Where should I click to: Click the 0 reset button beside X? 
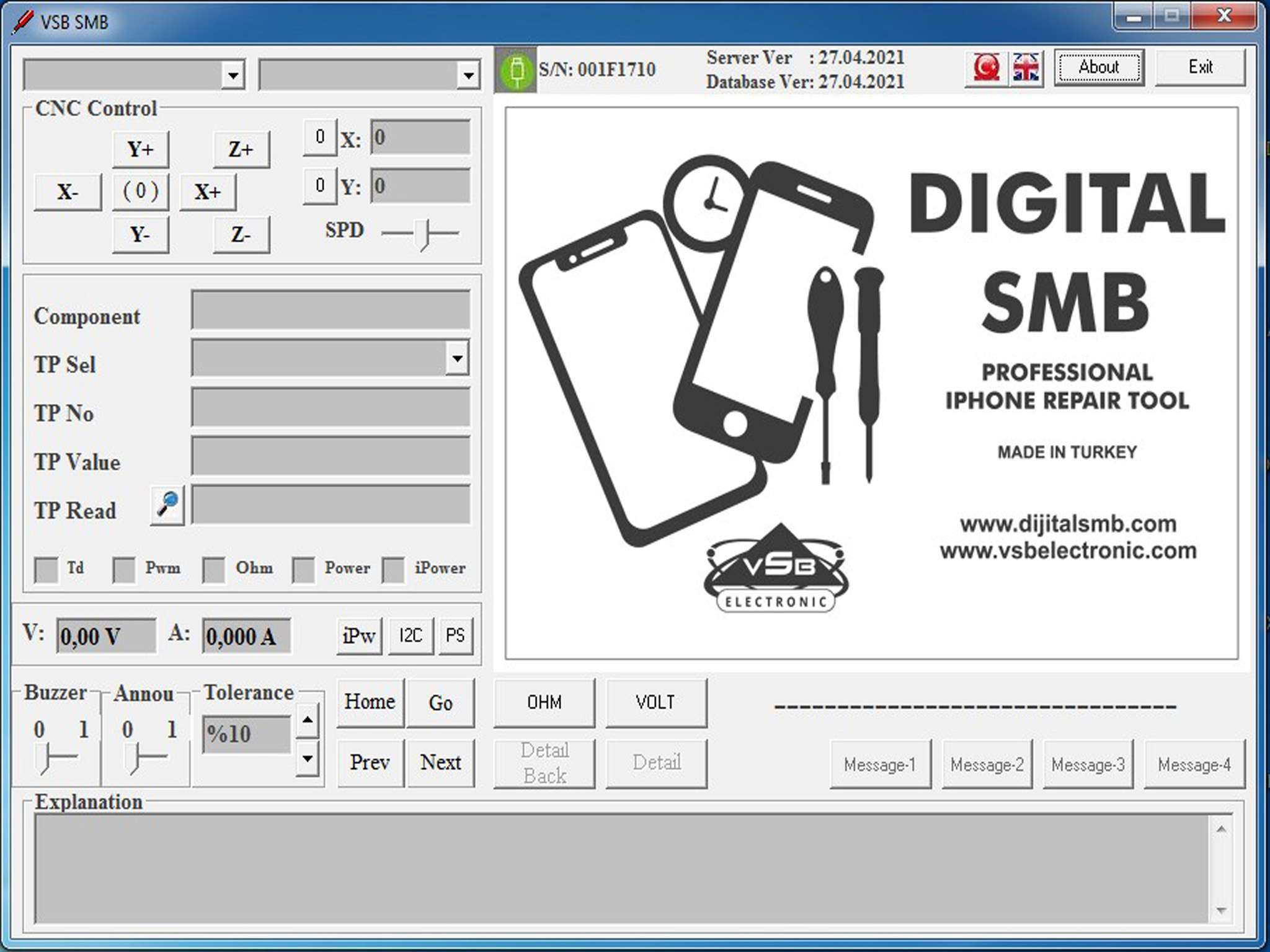click(x=320, y=137)
